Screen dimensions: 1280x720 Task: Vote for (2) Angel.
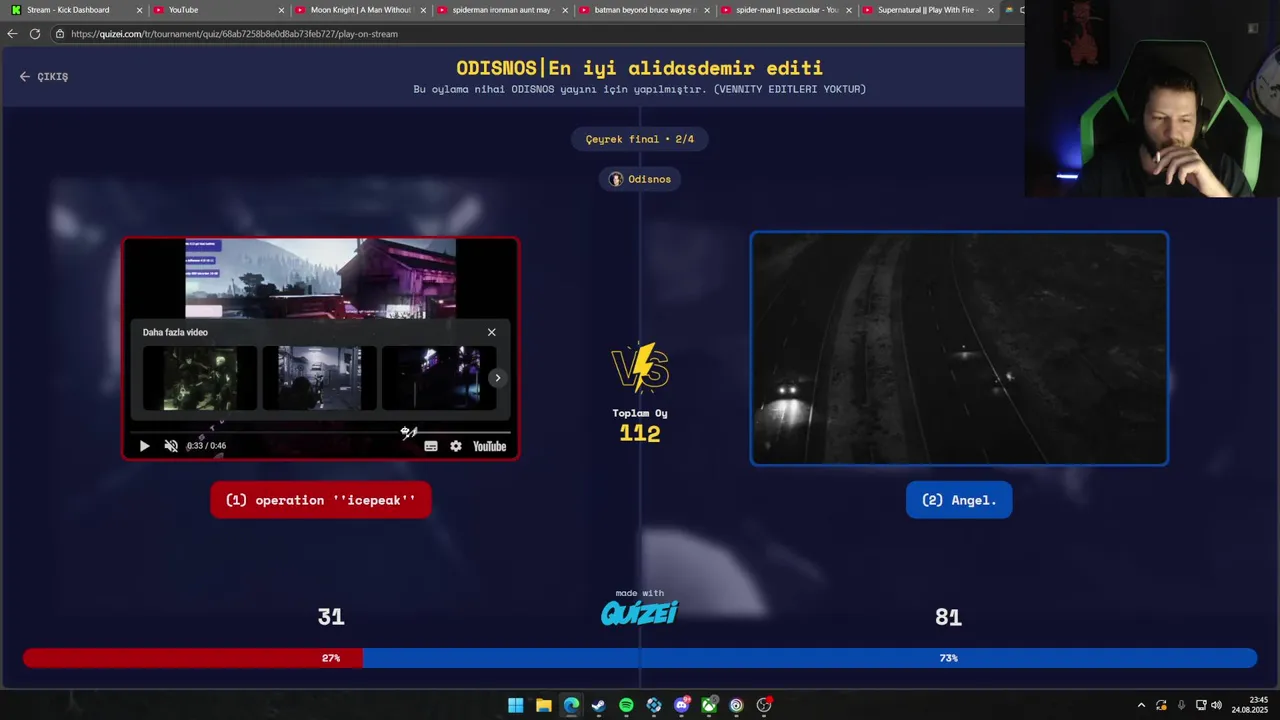click(x=959, y=500)
